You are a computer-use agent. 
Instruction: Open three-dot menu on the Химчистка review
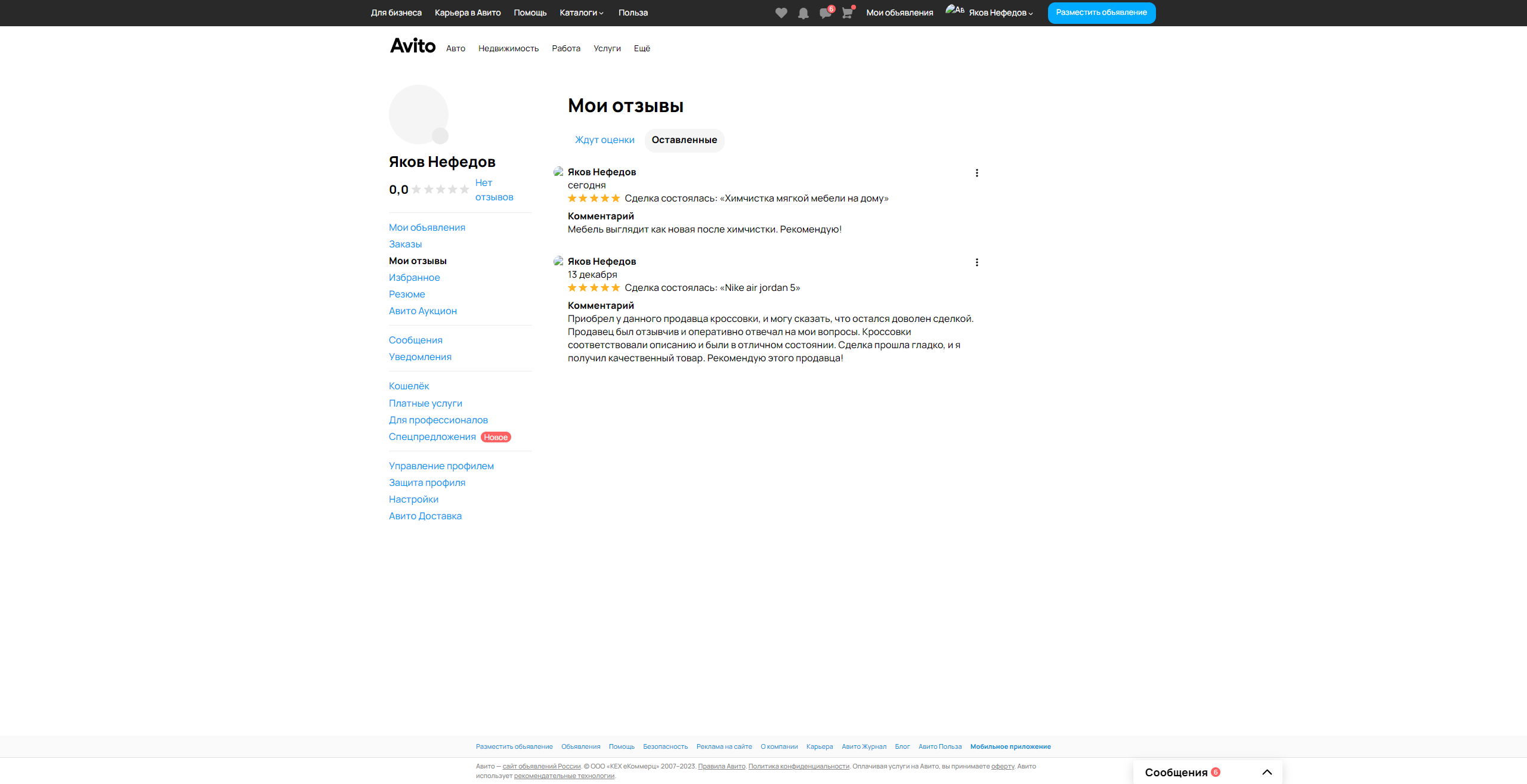[976, 173]
